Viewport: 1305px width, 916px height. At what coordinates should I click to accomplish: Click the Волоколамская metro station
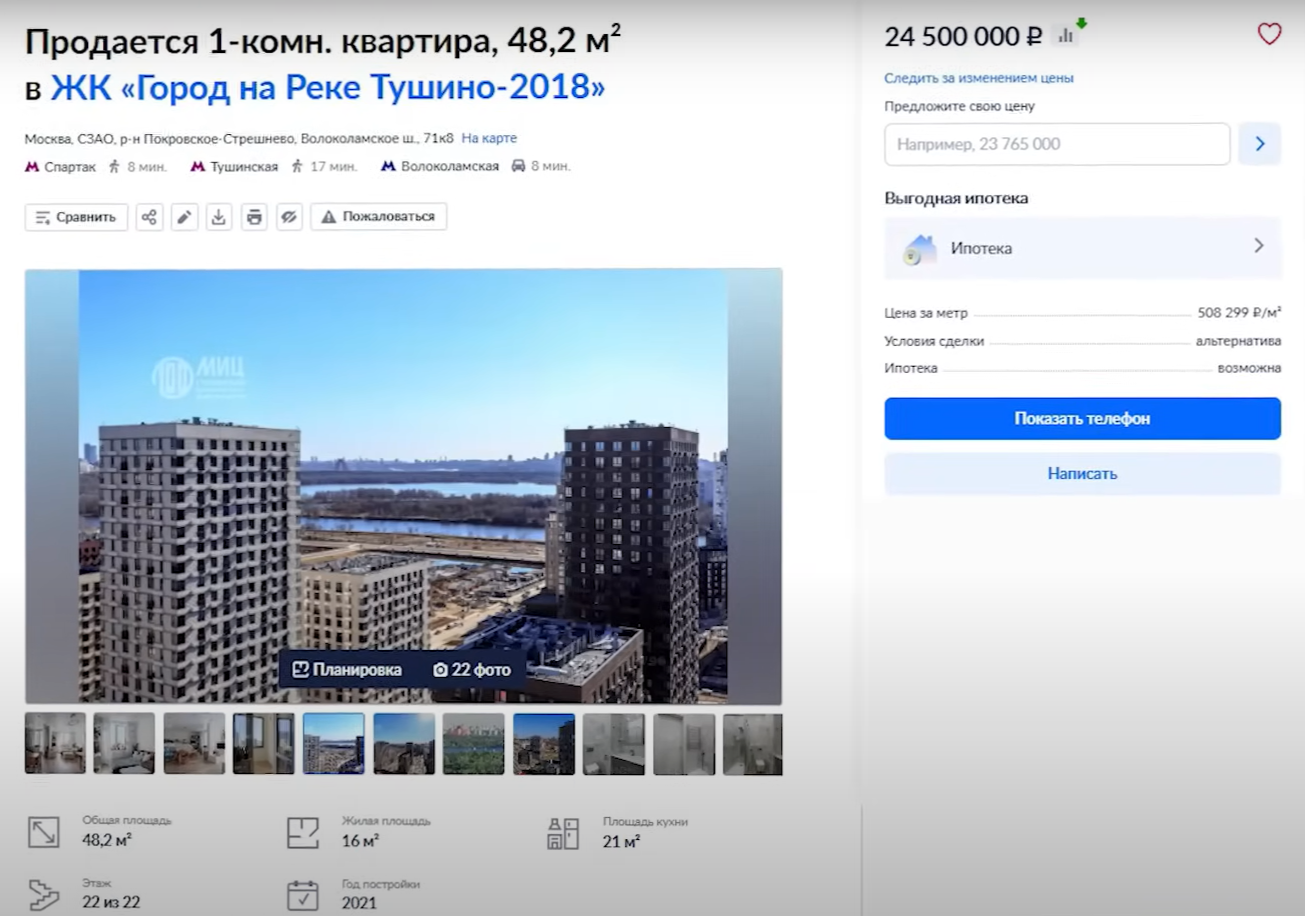click(450, 166)
